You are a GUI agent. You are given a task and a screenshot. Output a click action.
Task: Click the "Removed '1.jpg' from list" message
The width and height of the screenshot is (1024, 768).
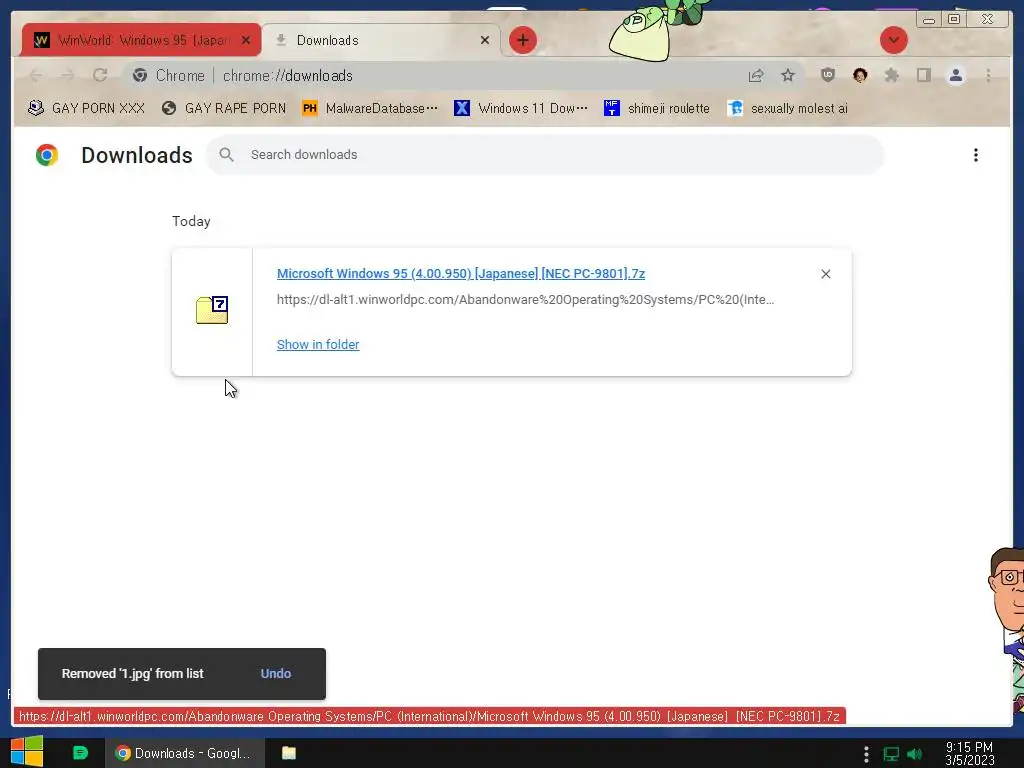[133, 673]
